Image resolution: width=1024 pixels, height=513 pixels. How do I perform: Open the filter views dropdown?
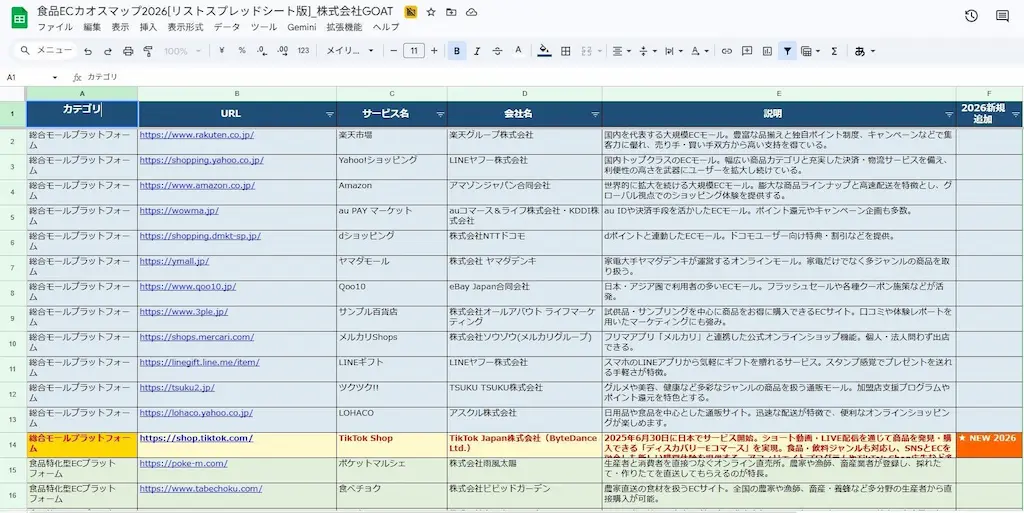pos(810,51)
